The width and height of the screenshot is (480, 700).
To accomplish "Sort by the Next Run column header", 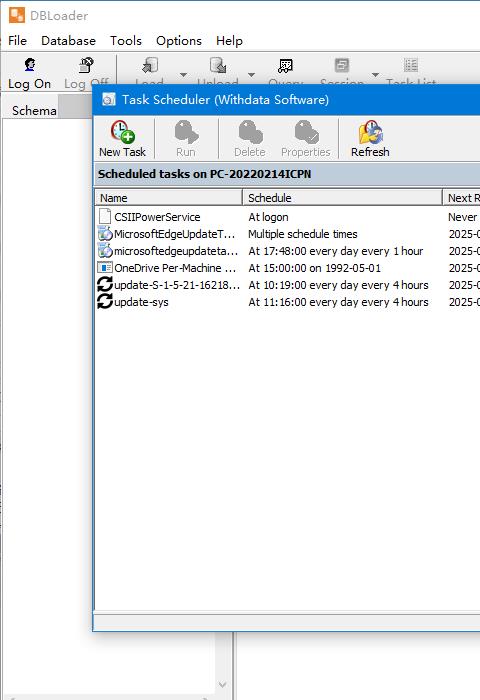I will [x=461, y=198].
